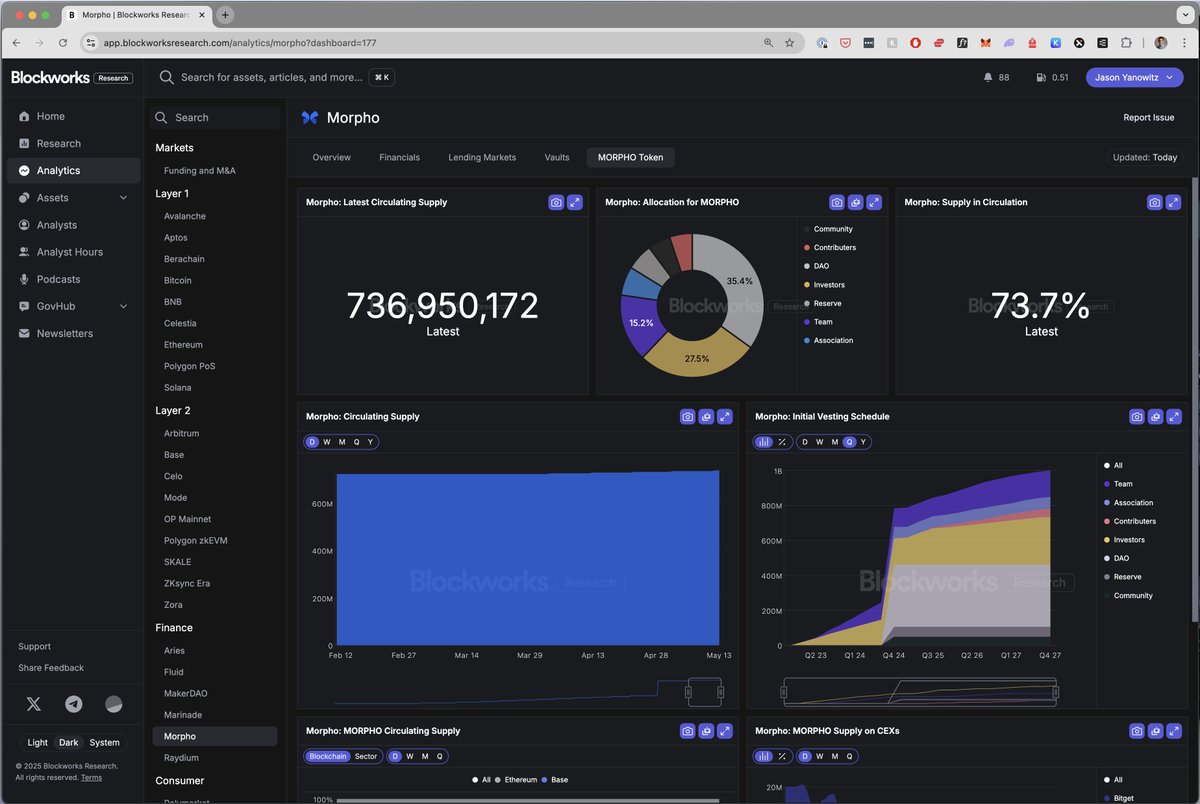Screen dimensions: 1200x804
Task: Open the Jason Yanowitz account dropdown
Action: pyautogui.click(x=1134, y=77)
